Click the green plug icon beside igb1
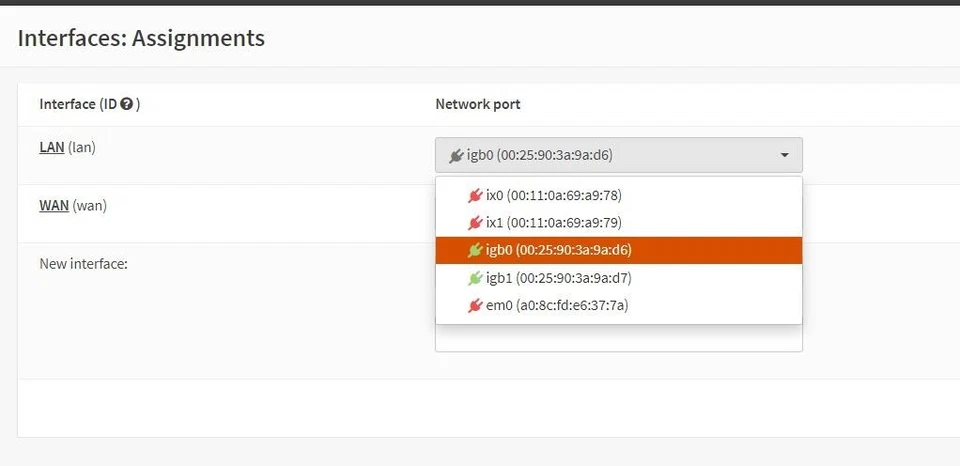 [475, 278]
